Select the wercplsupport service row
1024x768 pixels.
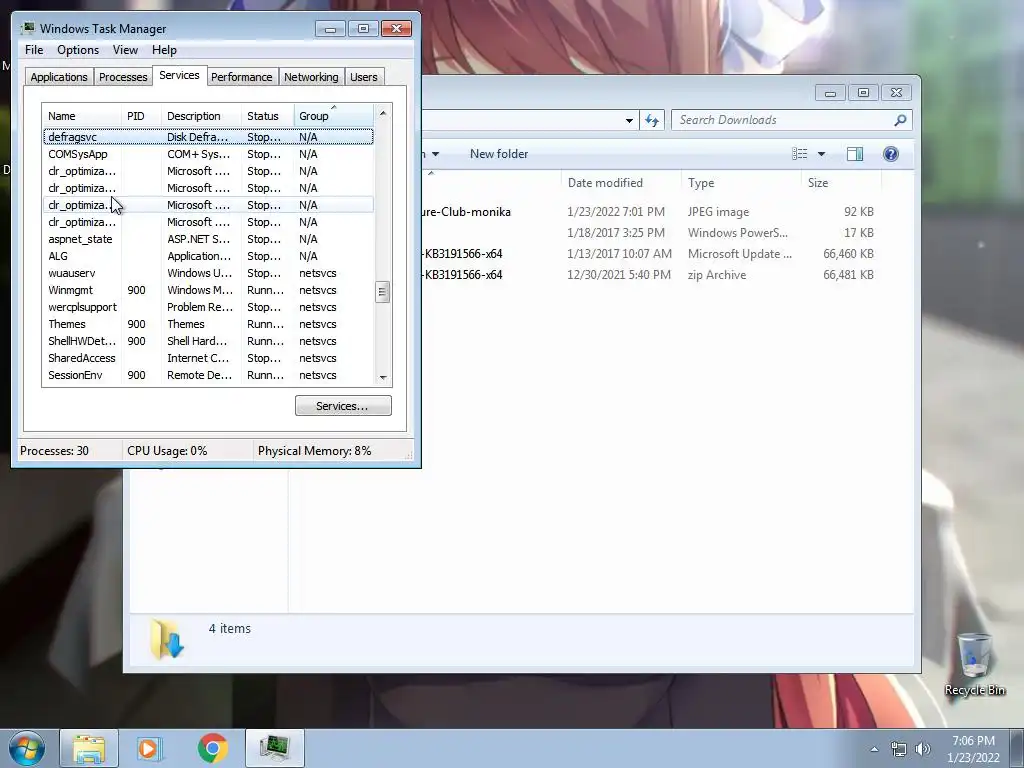[208, 307]
